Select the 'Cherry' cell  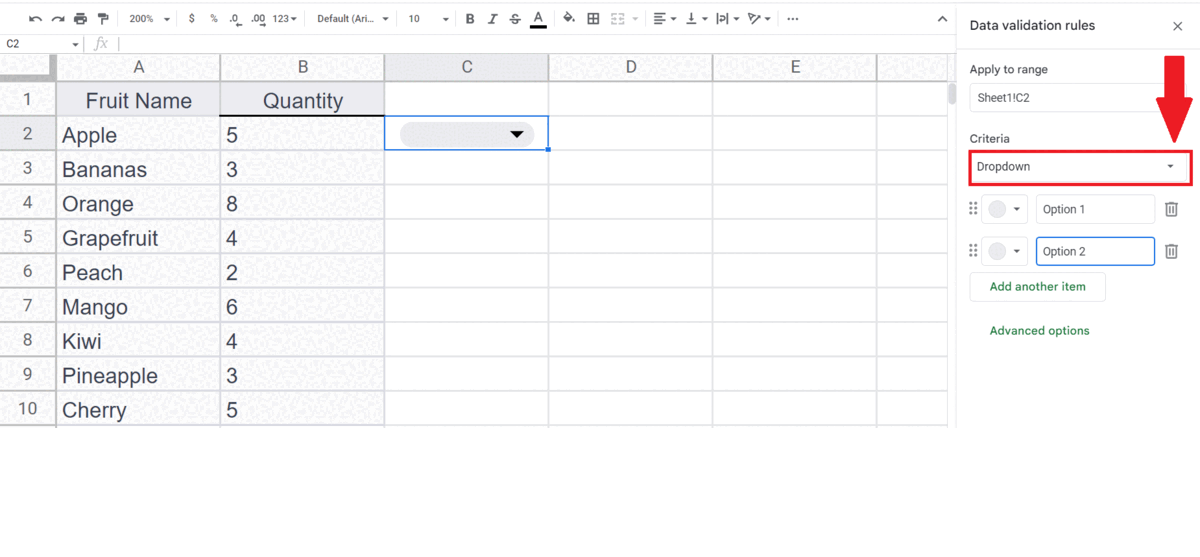point(138,409)
